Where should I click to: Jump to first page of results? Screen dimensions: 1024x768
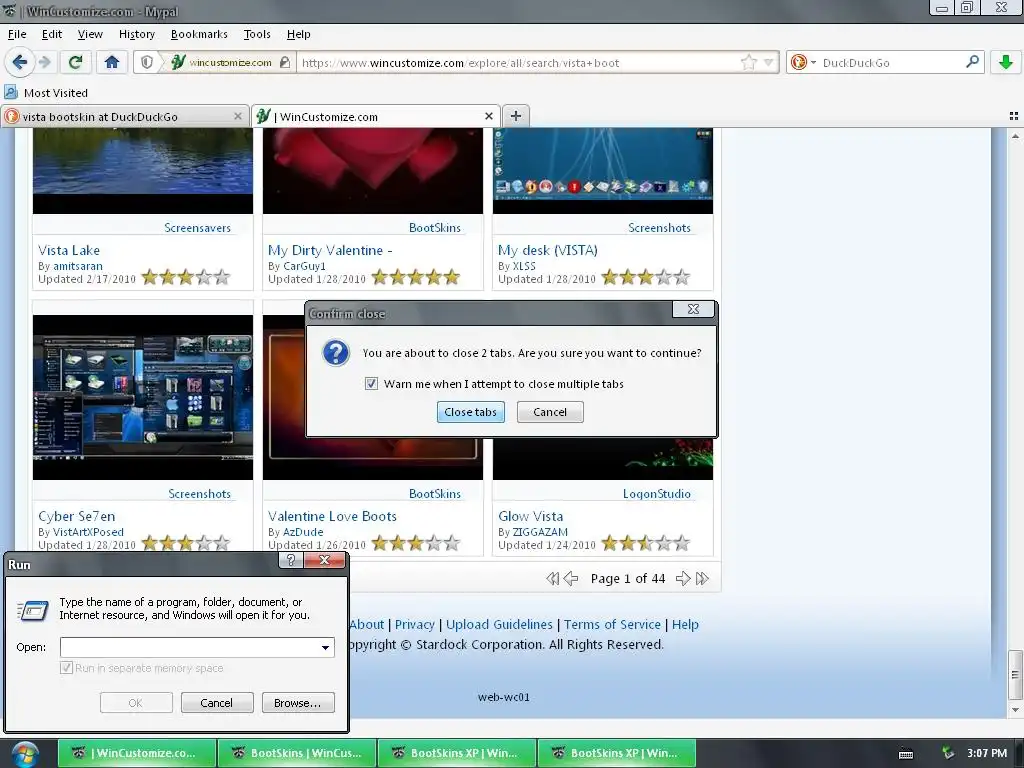[552, 579]
